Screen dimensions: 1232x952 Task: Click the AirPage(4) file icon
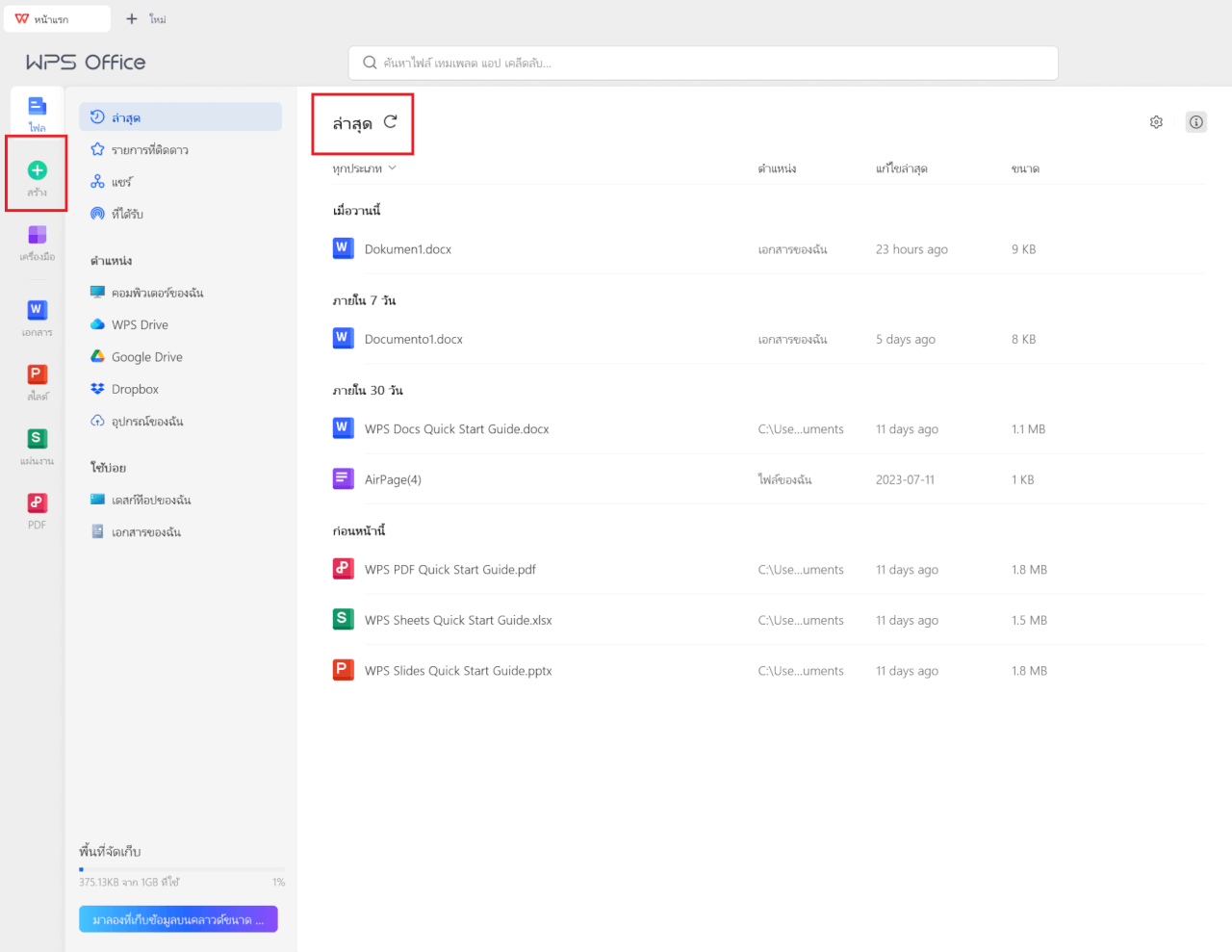[343, 478]
